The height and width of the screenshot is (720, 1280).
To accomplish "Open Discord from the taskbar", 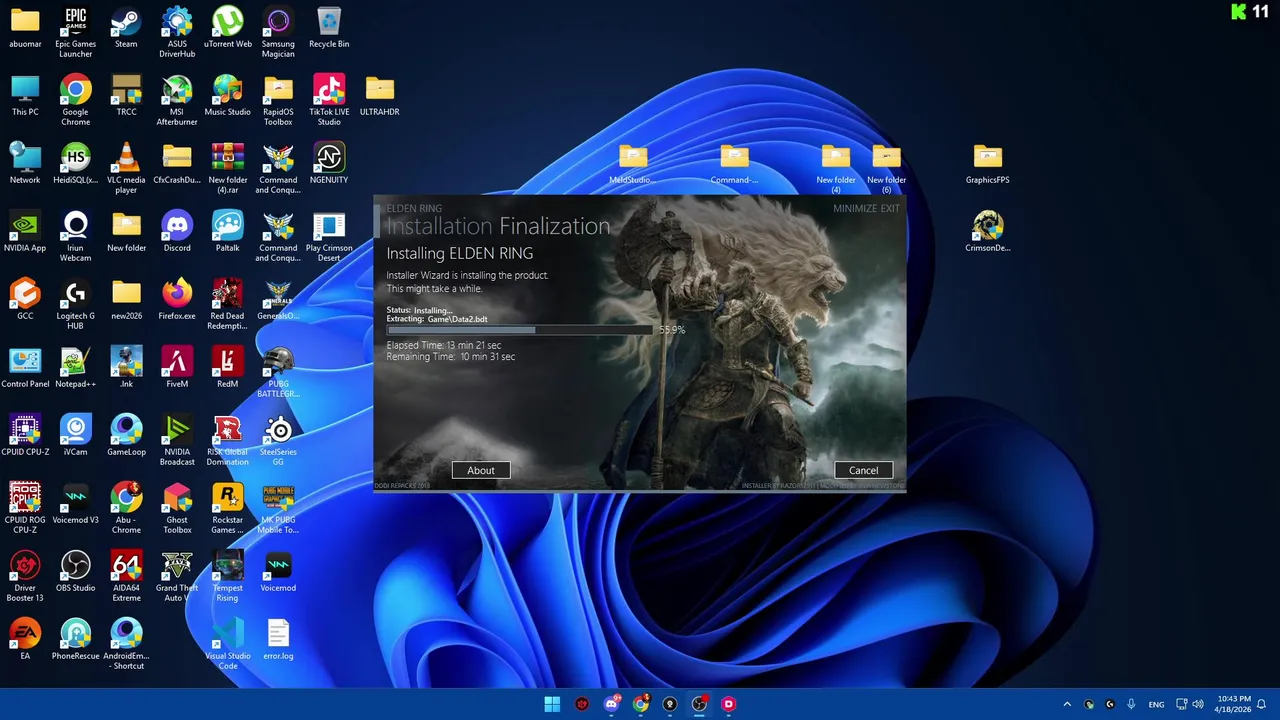I will 611,704.
